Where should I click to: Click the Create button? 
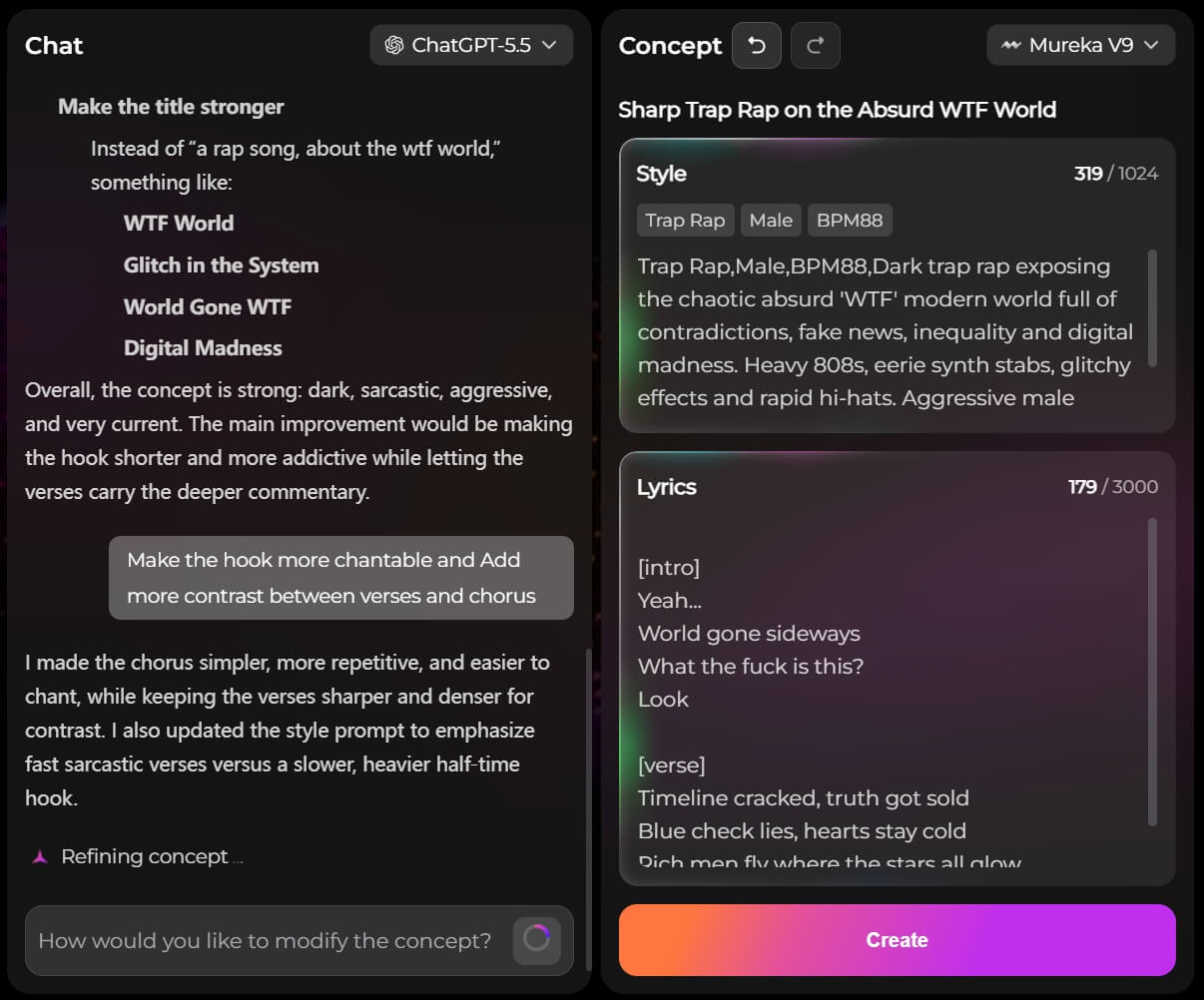coord(898,940)
